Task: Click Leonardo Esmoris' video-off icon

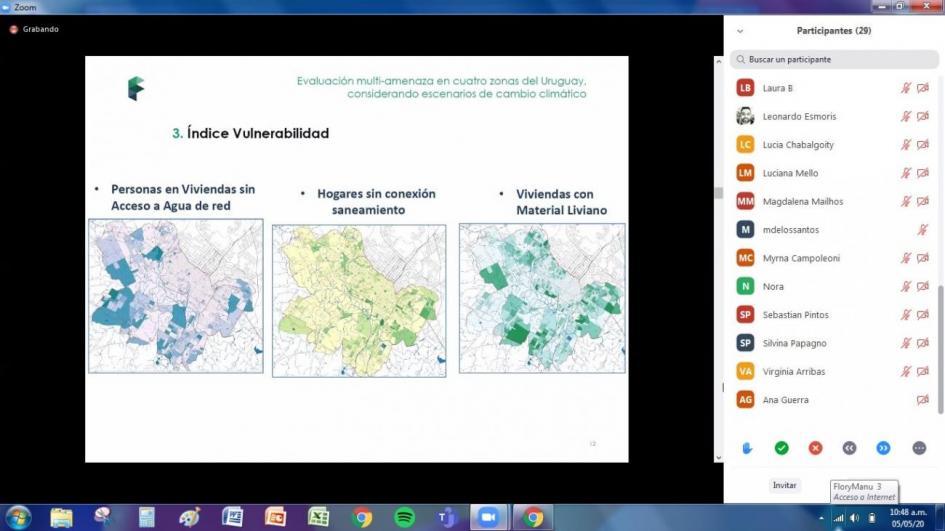Action: click(923, 116)
